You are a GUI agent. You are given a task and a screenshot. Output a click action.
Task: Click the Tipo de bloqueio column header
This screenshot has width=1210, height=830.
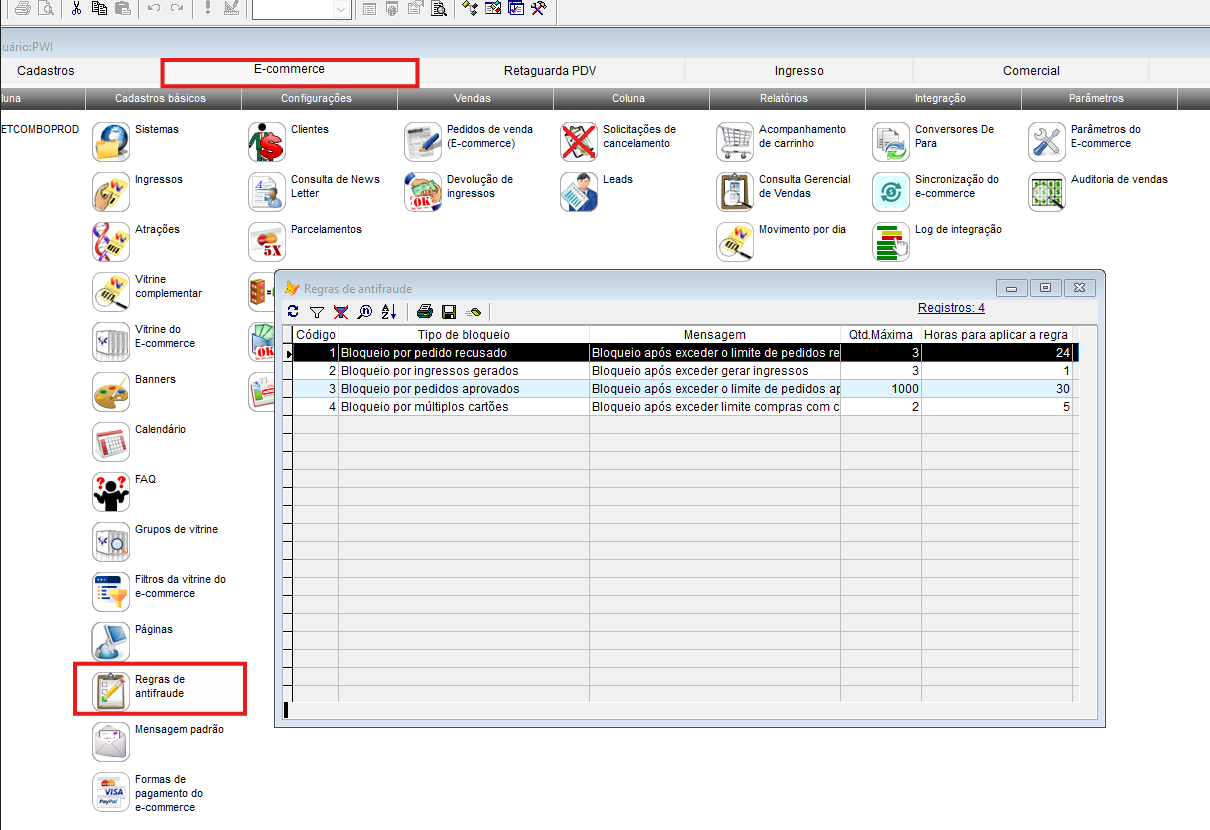pyautogui.click(x=463, y=334)
